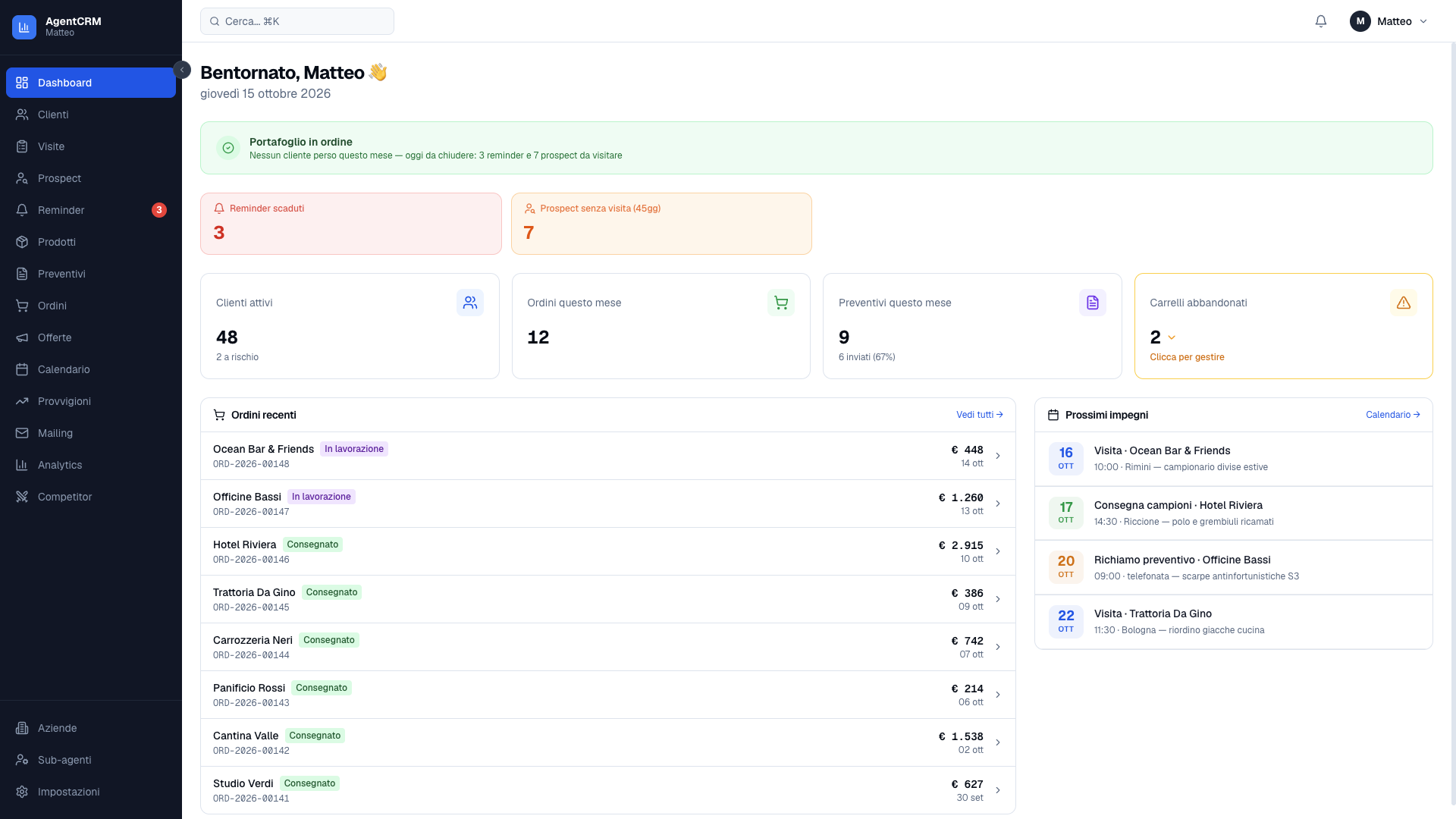This screenshot has height=819, width=1456.
Task: Click Richiamo preventivo Officine Bassi entry
Action: coord(1234,567)
